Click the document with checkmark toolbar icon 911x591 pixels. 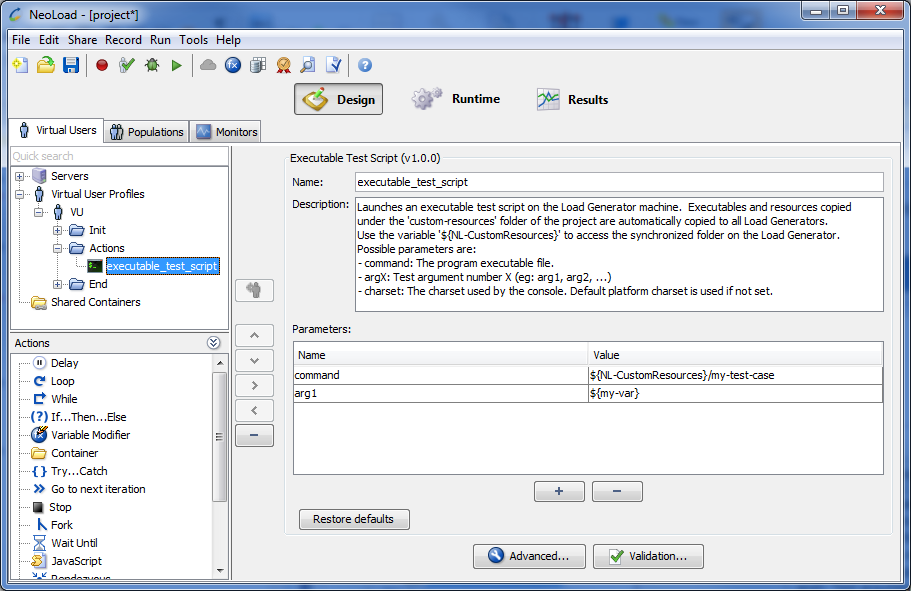pos(333,65)
